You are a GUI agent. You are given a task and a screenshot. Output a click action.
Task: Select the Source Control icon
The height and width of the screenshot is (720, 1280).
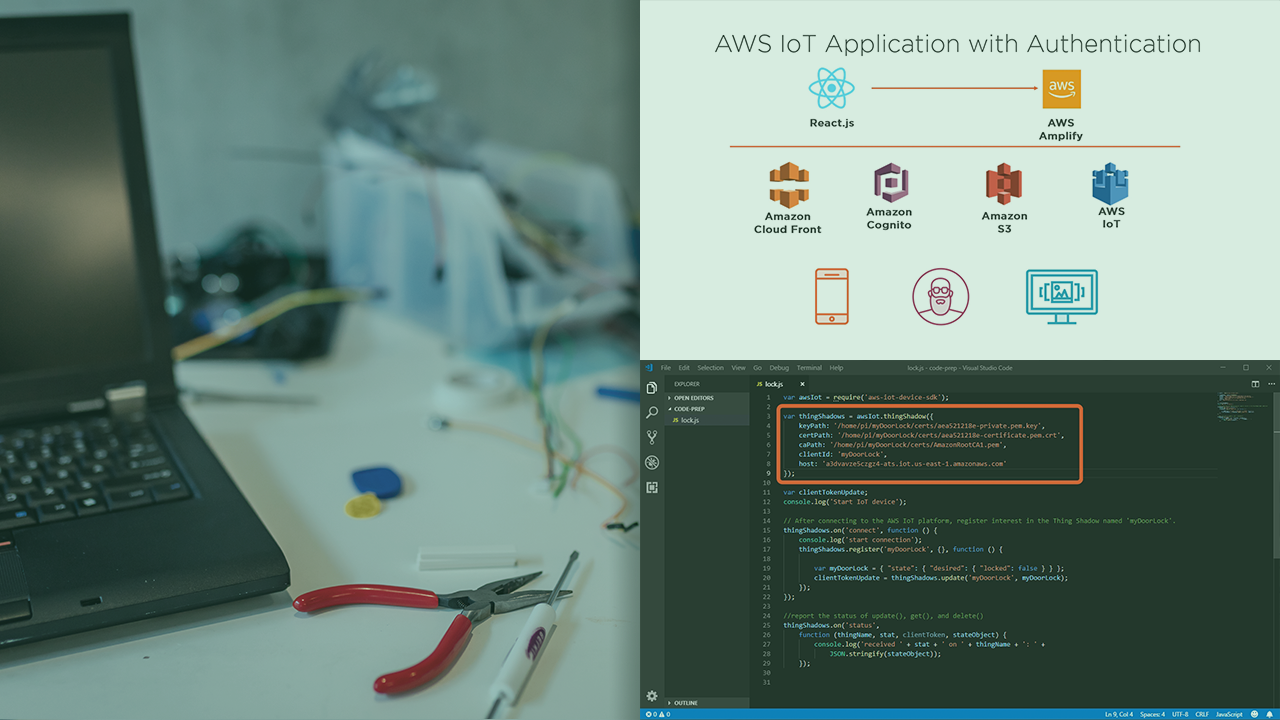pyautogui.click(x=652, y=437)
